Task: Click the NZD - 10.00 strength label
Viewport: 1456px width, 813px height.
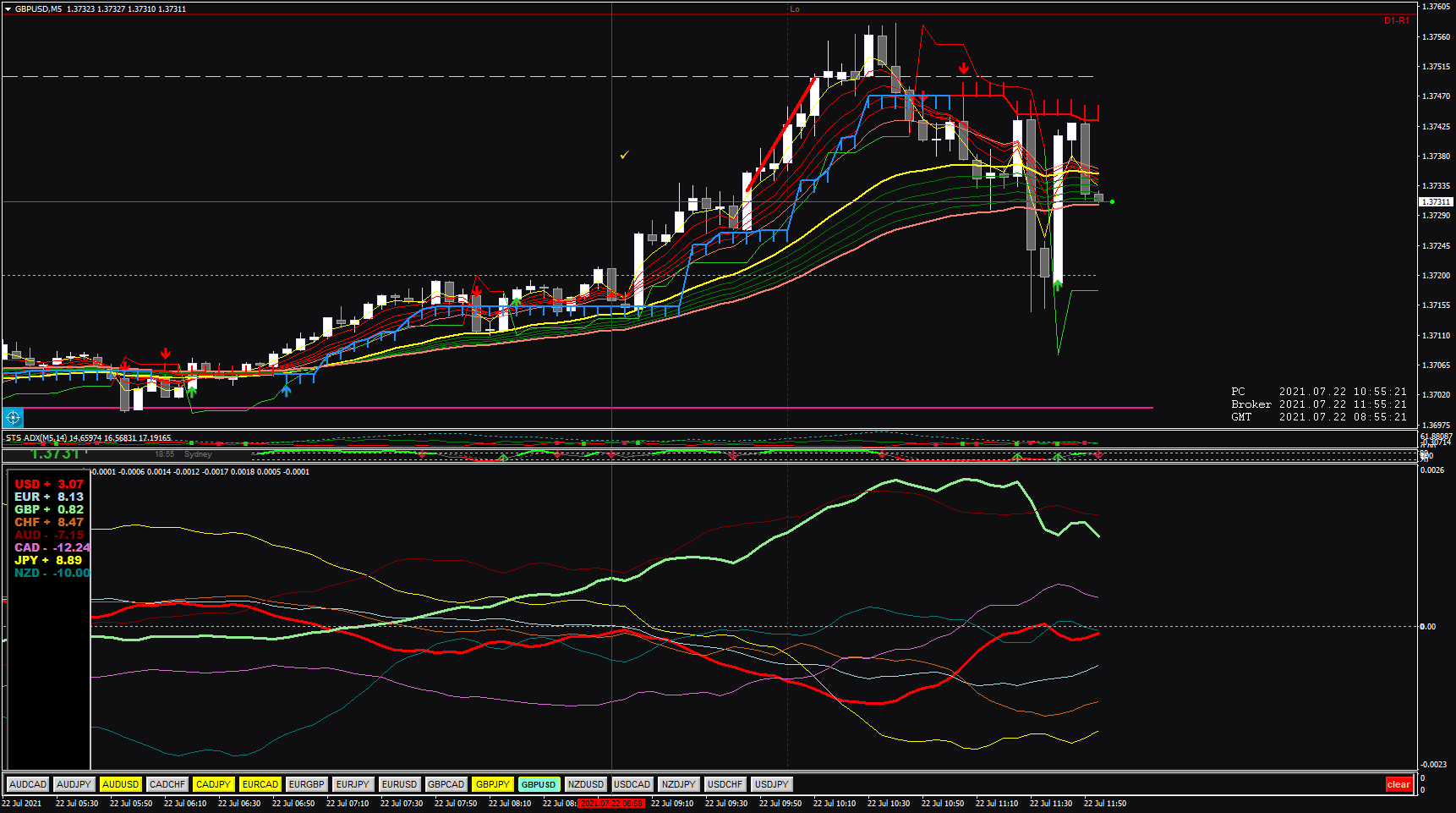Action: pos(52,573)
